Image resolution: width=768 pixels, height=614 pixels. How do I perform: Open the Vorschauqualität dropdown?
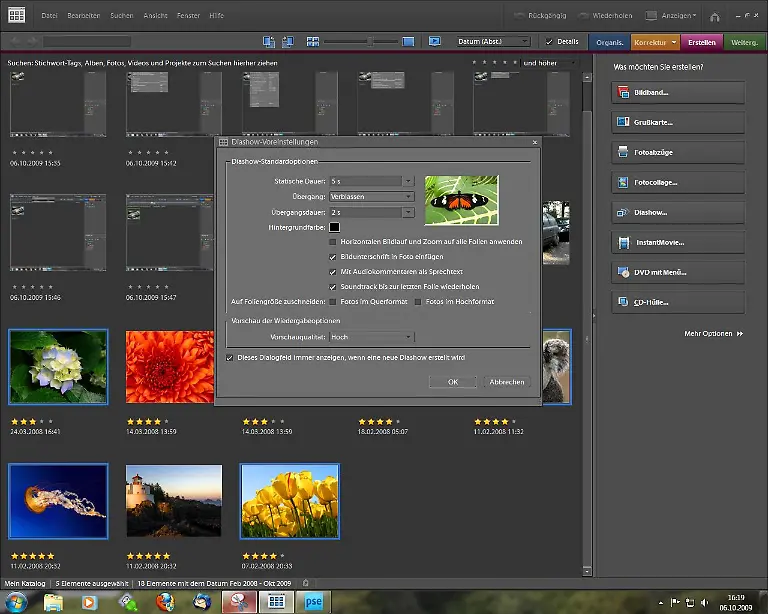[407, 338]
